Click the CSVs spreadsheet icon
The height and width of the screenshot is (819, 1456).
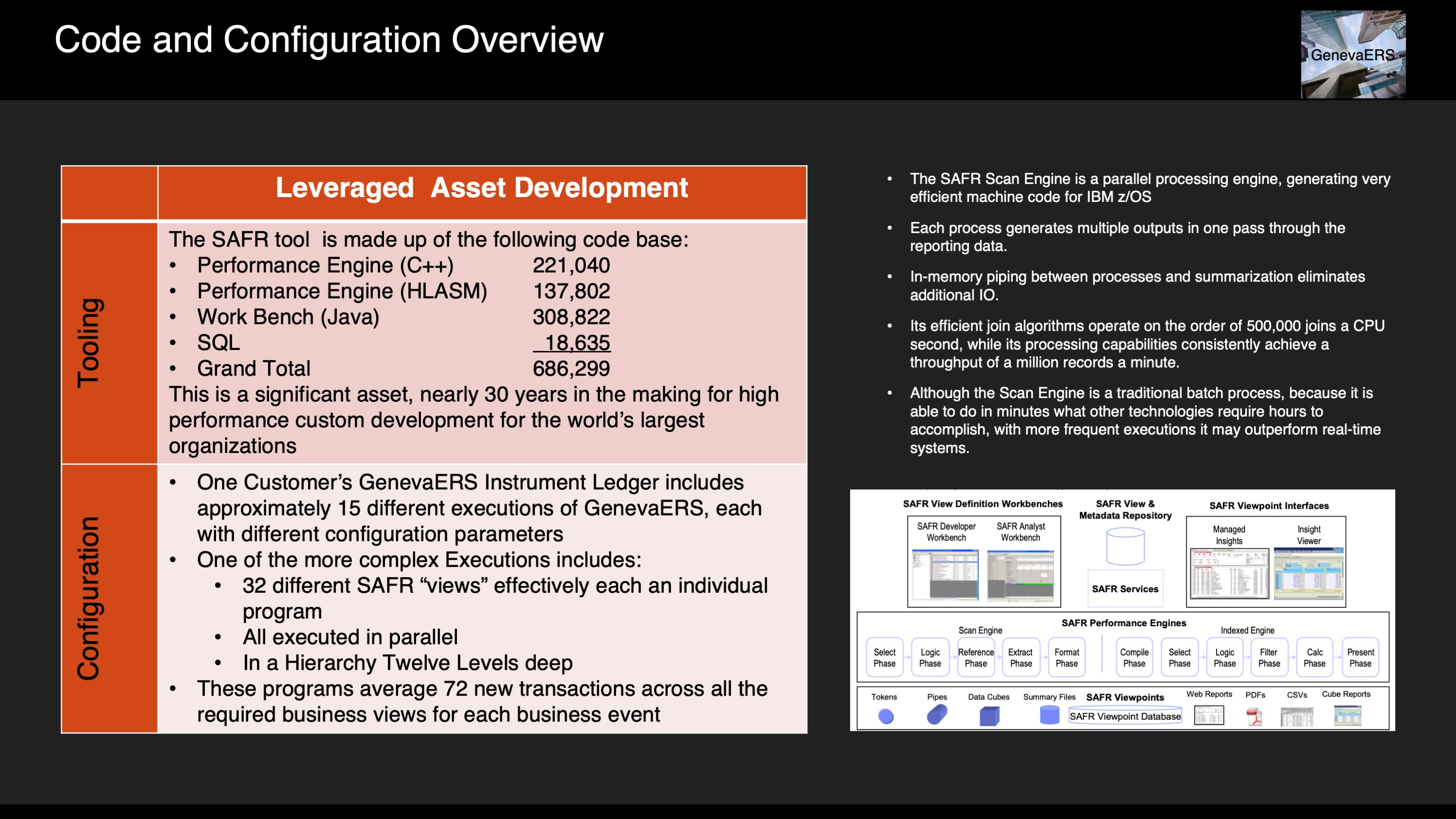point(1297,717)
